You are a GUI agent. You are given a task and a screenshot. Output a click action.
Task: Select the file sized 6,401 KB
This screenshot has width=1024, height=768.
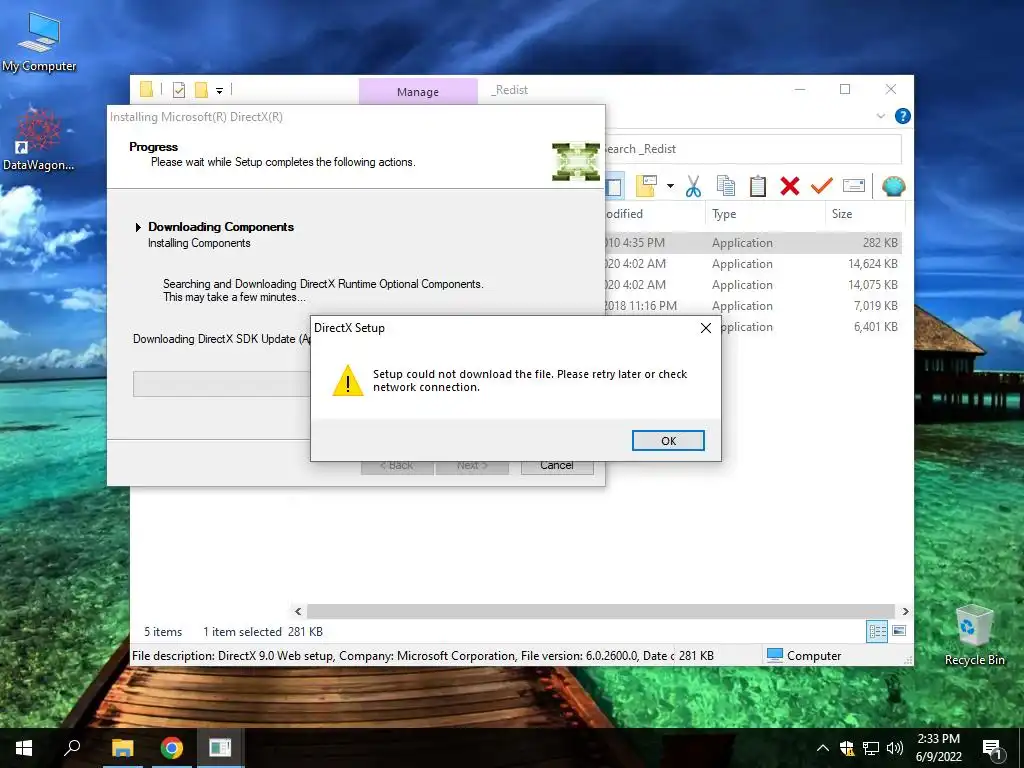pyautogui.click(x=810, y=327)
